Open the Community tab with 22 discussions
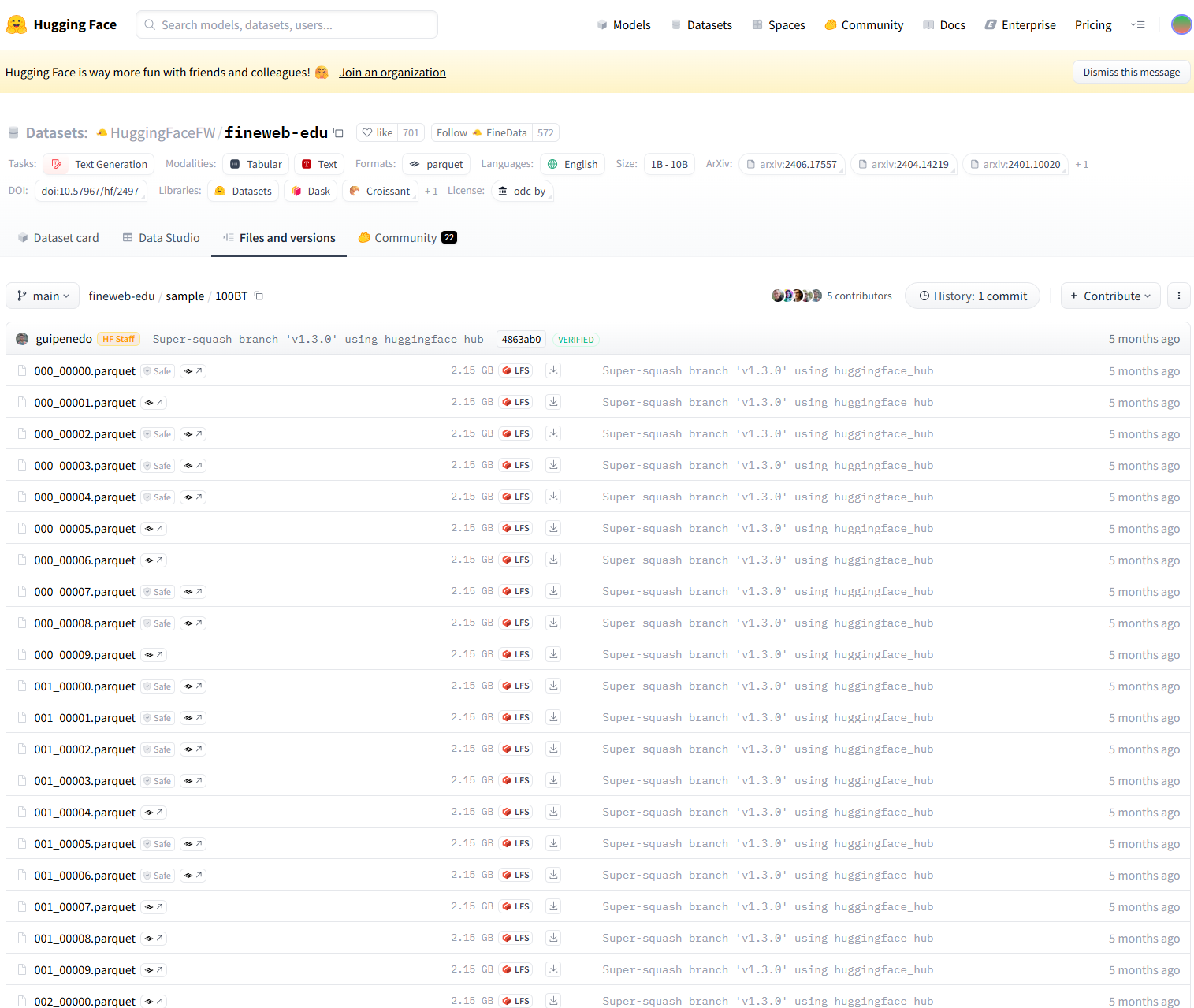This screenshot has width=1194, height=1008. (407, 237)
